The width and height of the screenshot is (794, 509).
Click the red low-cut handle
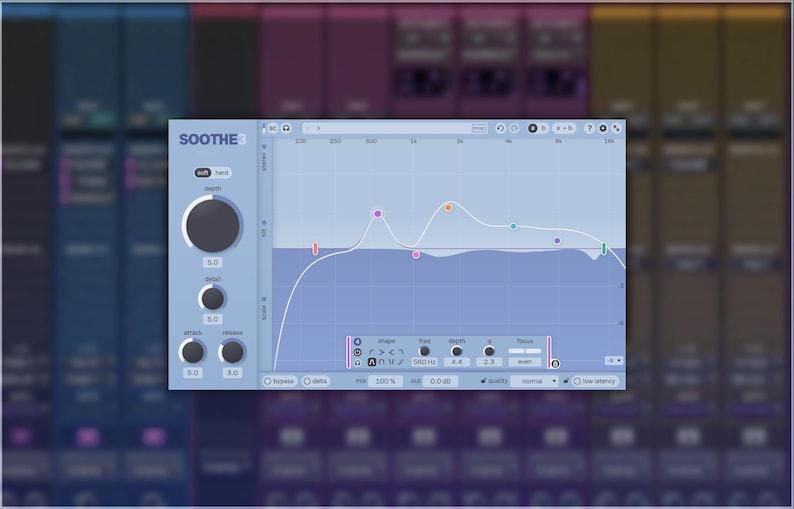coord(315,248)
